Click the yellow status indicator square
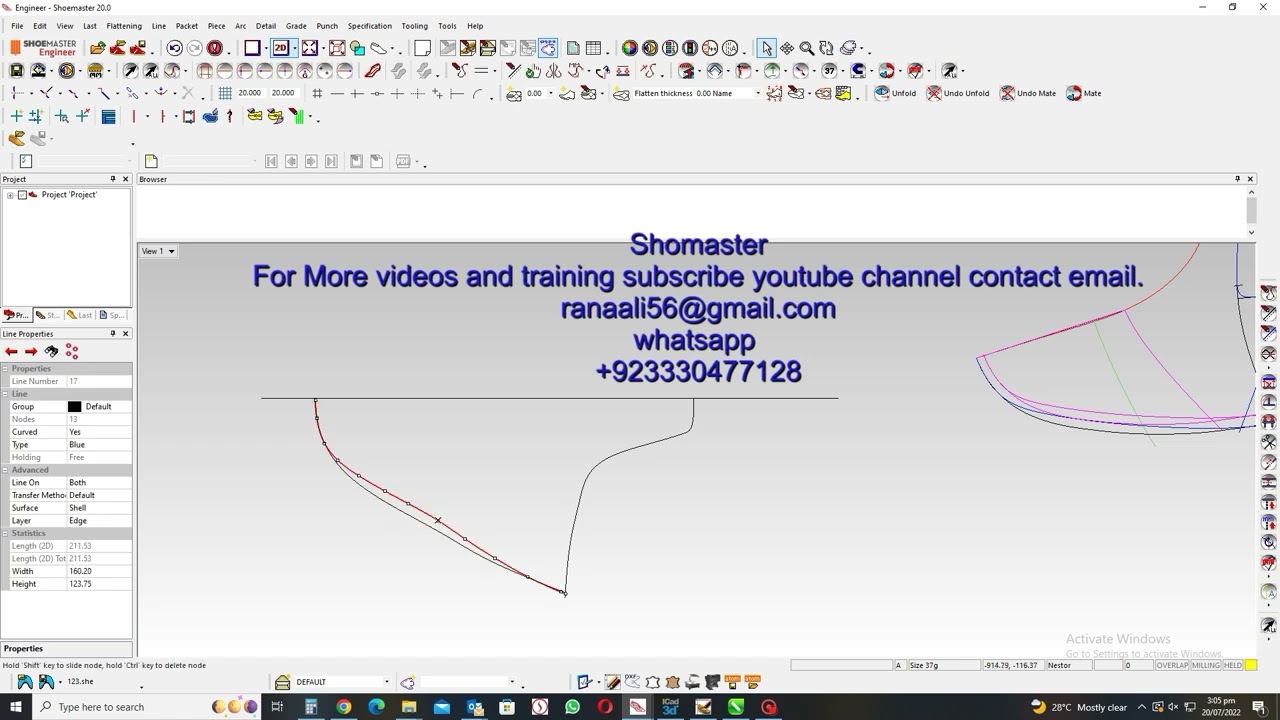Image resolution: width=1280 pixels, height=720 pixels. [x=1251, y=665]
